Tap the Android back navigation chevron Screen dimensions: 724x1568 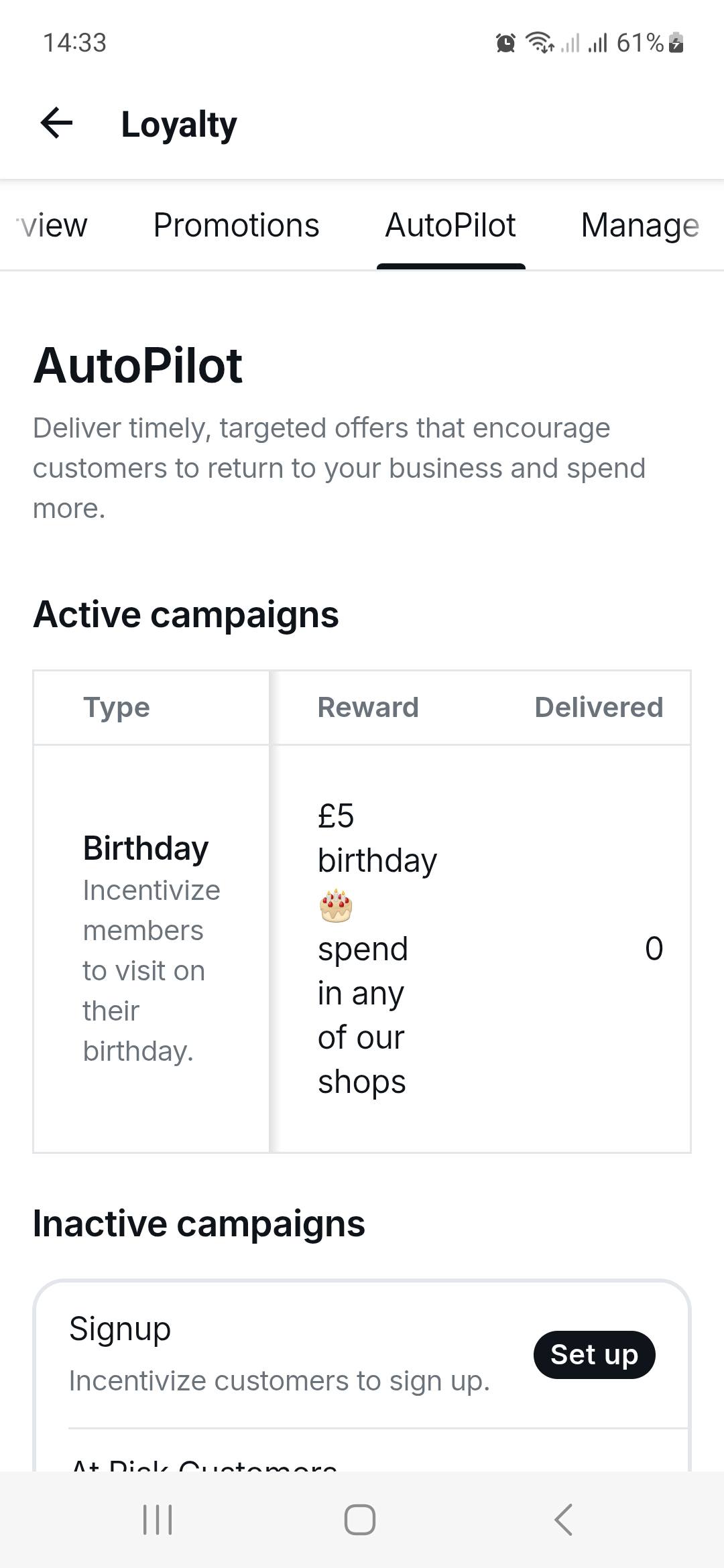(564, 1519)
